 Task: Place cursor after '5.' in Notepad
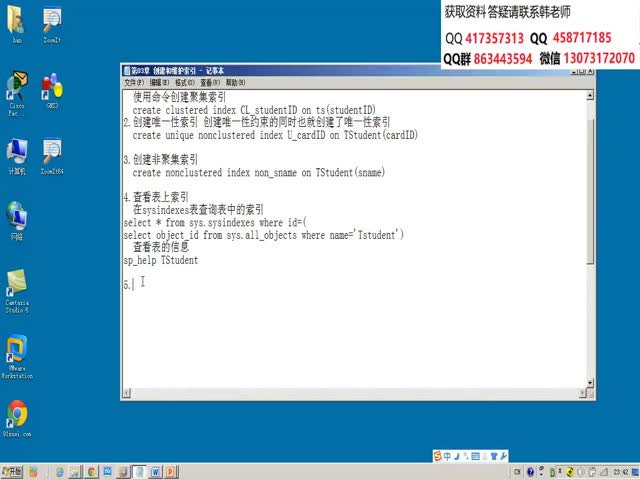point(133,285)
